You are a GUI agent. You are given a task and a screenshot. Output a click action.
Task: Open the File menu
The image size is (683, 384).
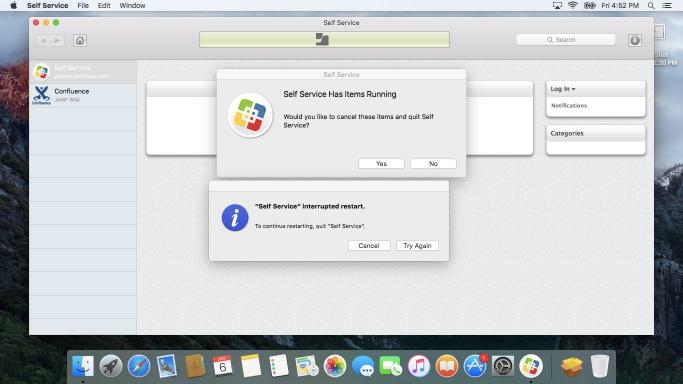point(83,5)
